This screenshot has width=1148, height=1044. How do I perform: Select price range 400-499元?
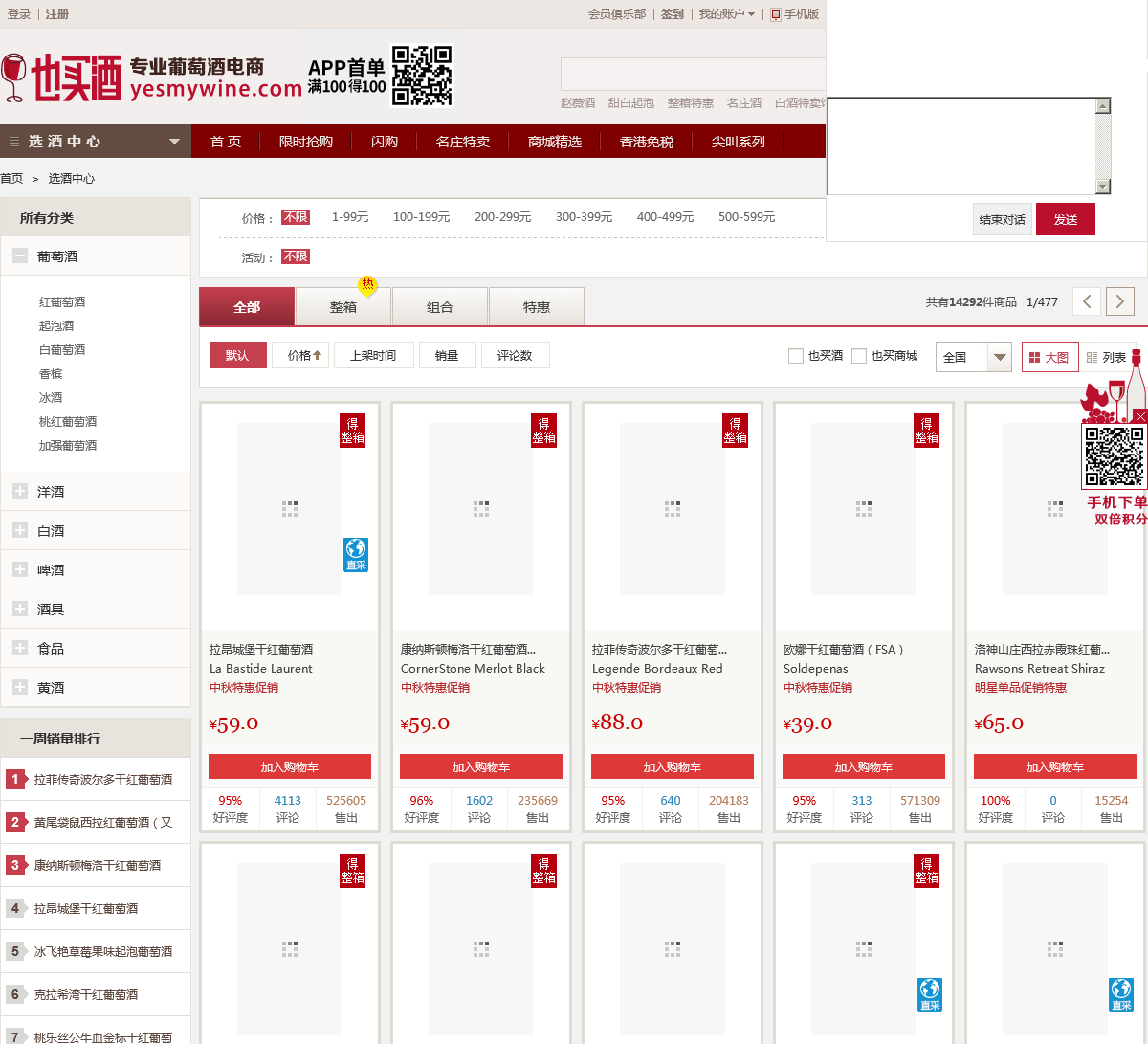coord(665,217)
